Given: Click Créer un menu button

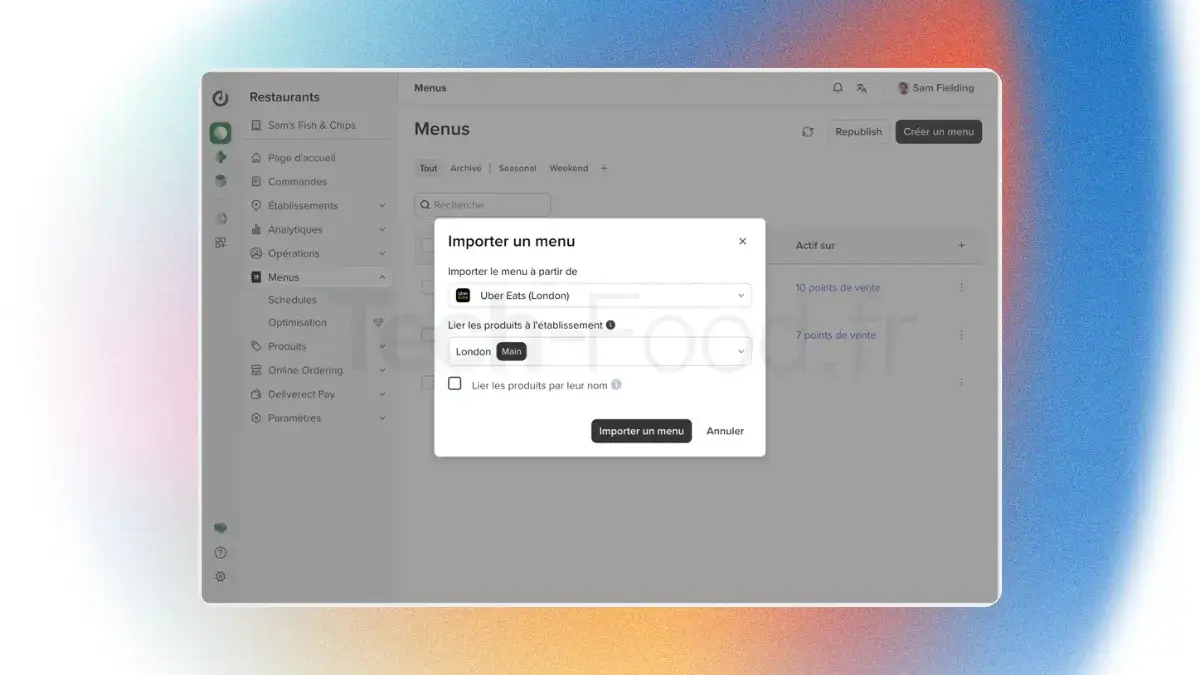Looking at the screenshot, I should (938, 132).
